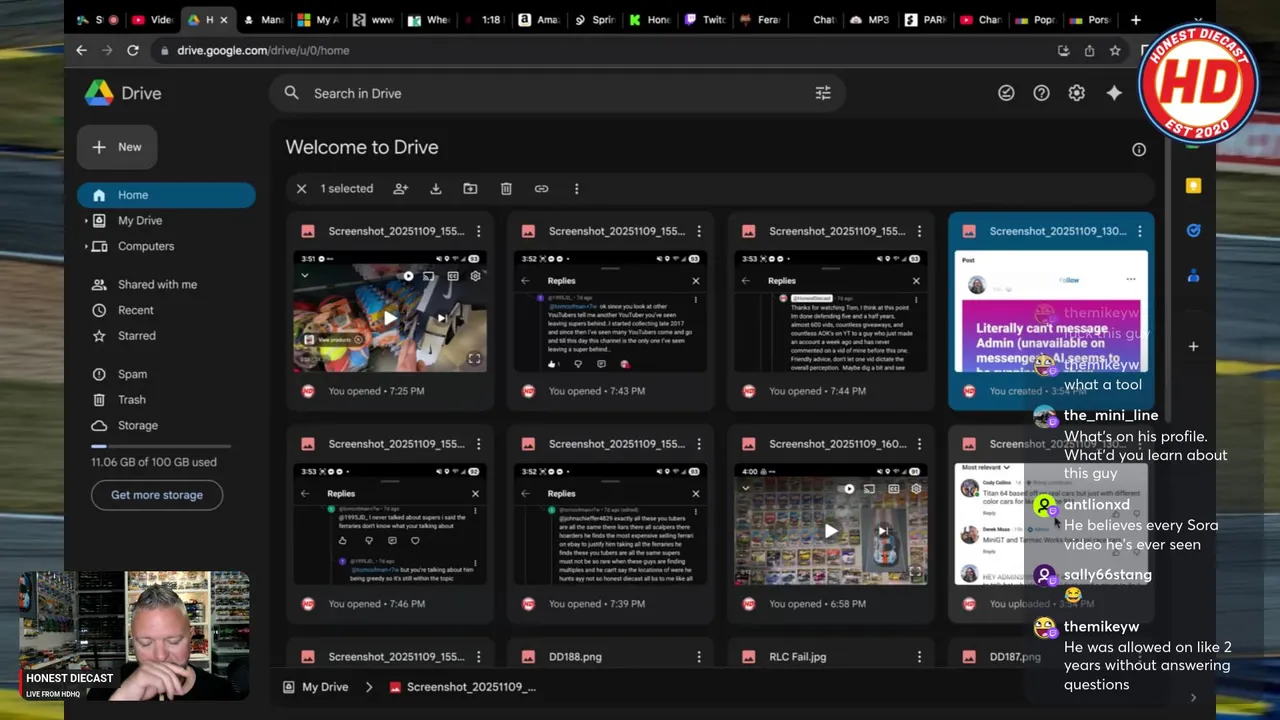Click the New button

click(x=117, y=147)
